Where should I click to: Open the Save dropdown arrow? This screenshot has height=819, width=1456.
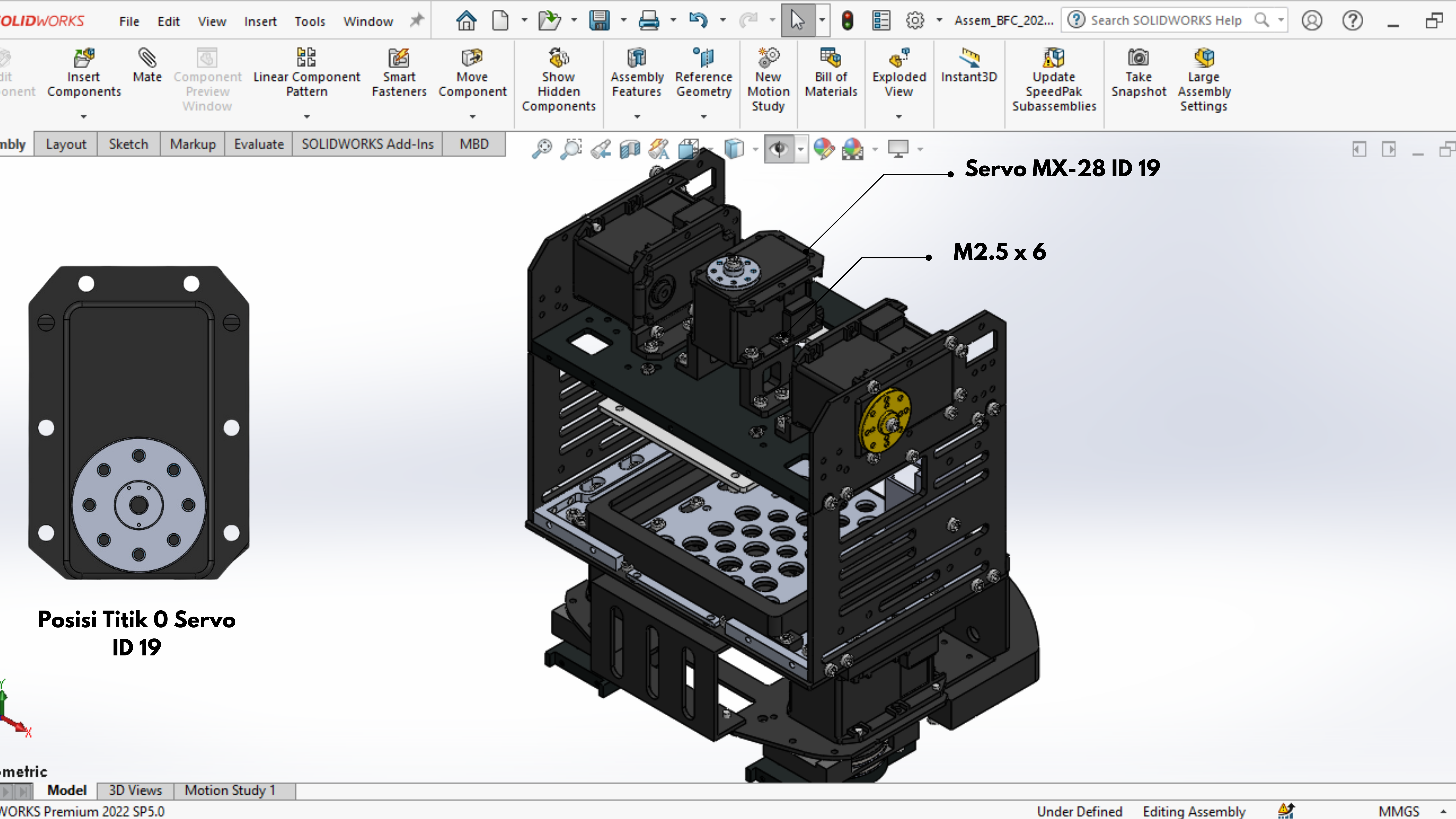623,21
